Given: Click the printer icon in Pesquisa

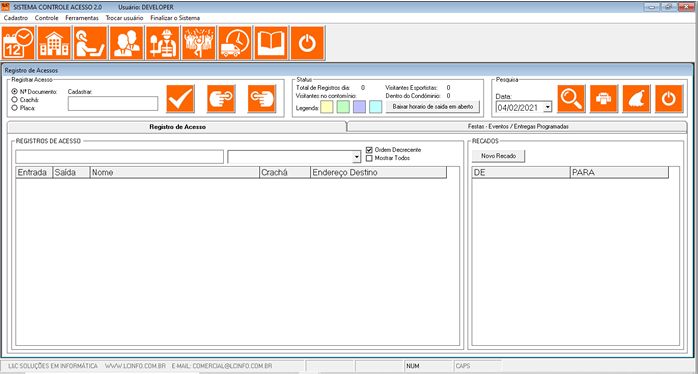Looking at the screenshot, I should pyautogui.click(x=604, y=98).
